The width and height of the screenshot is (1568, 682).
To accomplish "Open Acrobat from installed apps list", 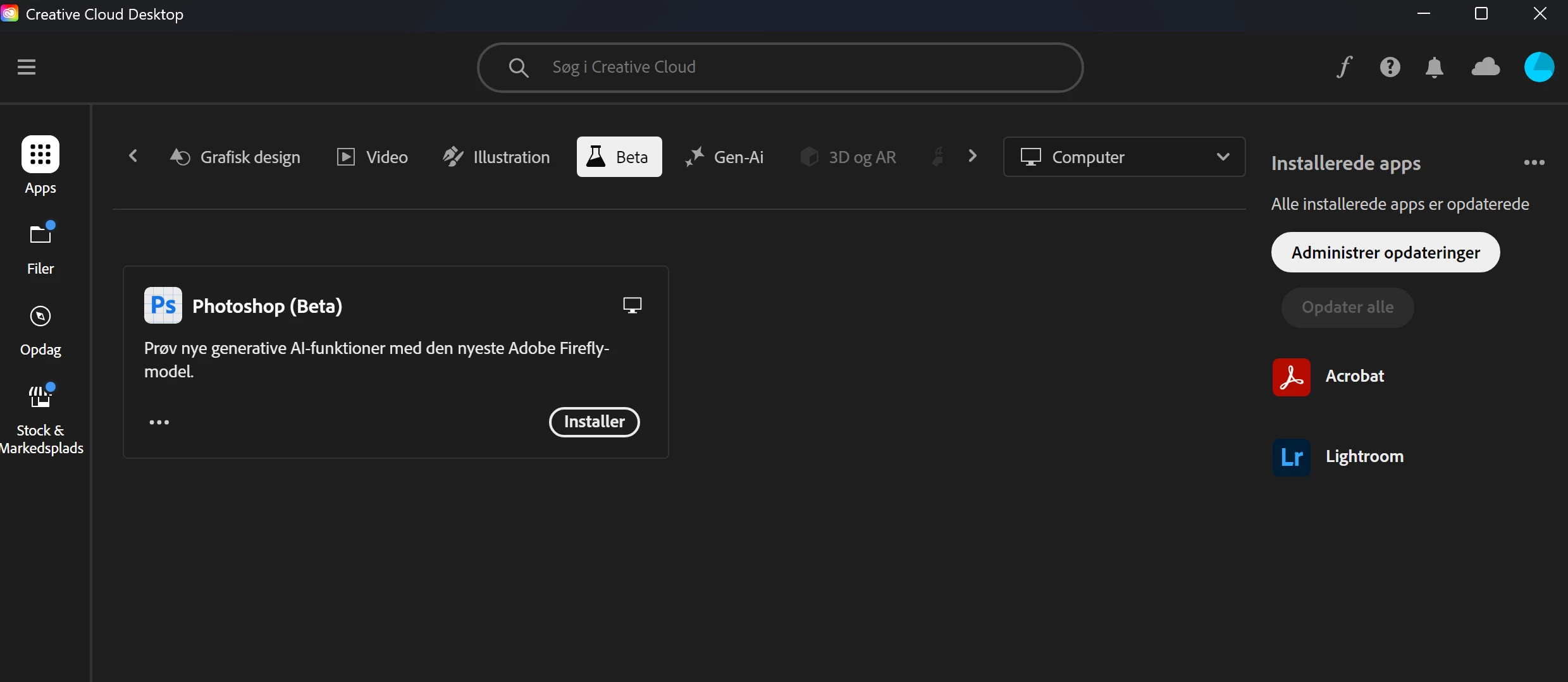I will coord(1355,376).
